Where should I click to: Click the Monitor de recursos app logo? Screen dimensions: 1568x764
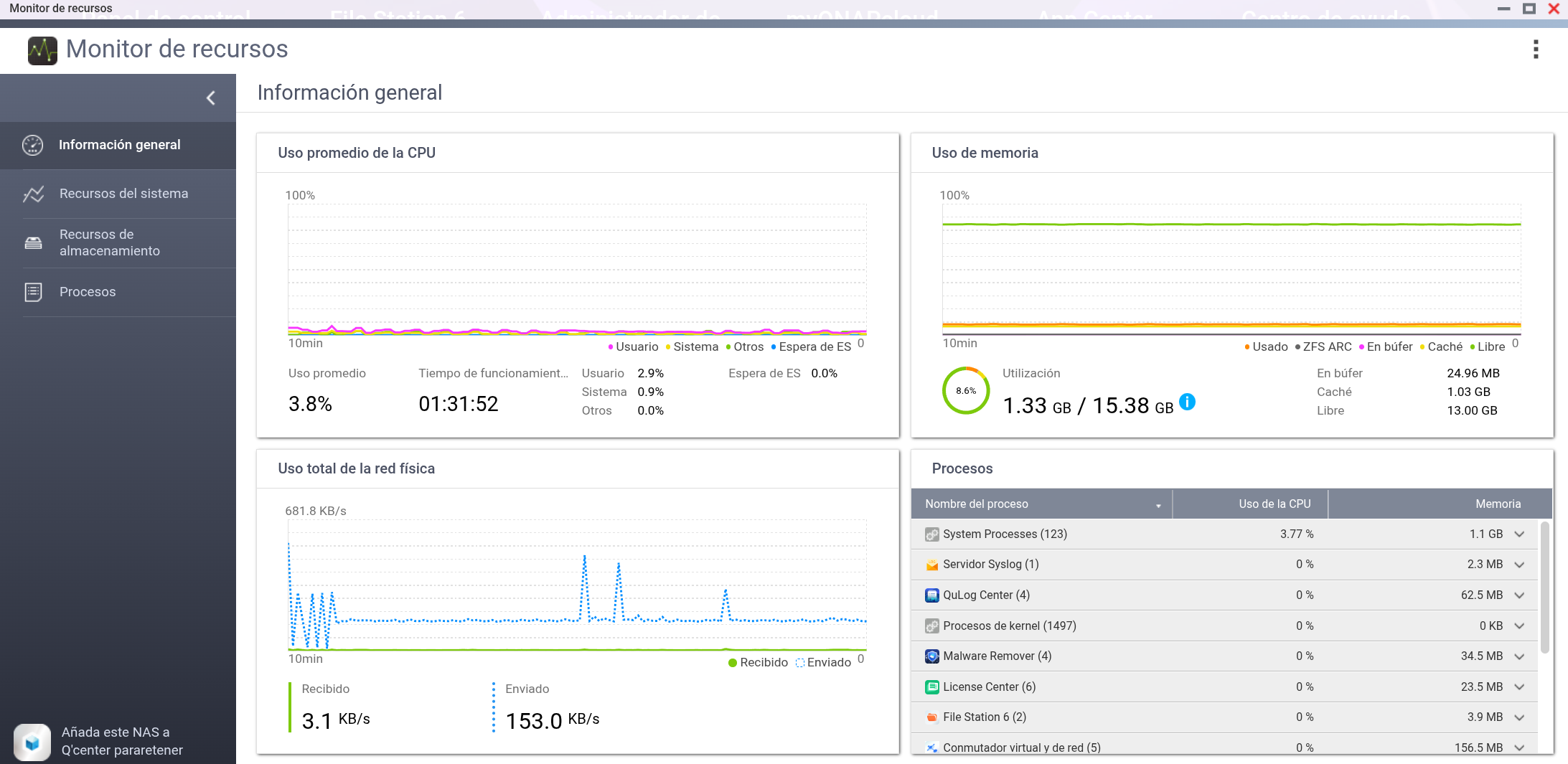pos(42,50)
